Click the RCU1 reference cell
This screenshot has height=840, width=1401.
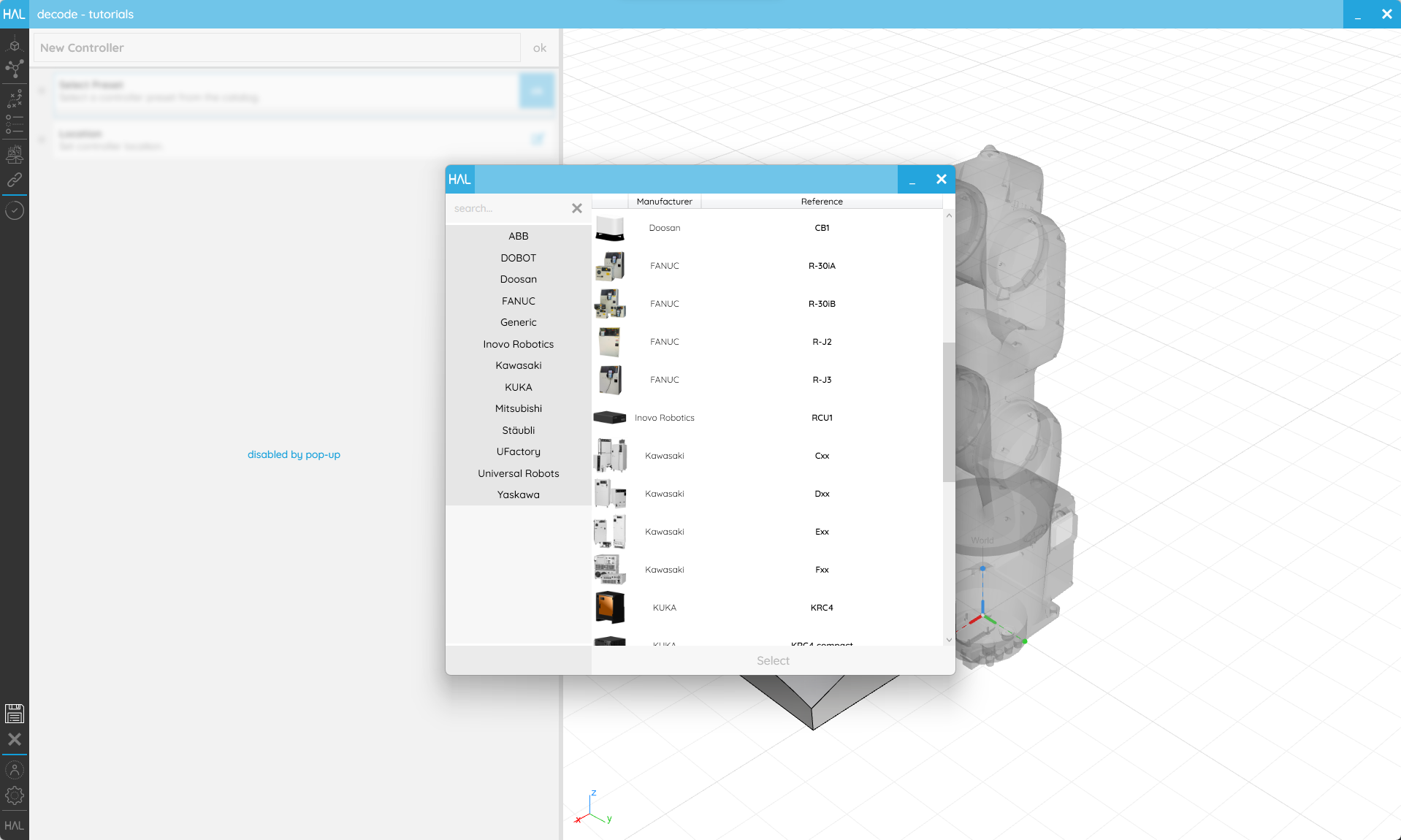click(x=822, y=418)
